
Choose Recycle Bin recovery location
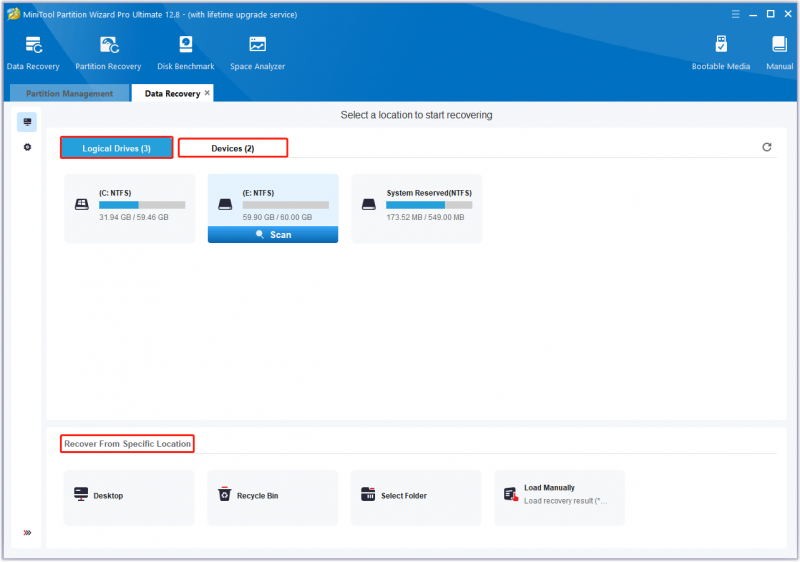pos(272,497)
